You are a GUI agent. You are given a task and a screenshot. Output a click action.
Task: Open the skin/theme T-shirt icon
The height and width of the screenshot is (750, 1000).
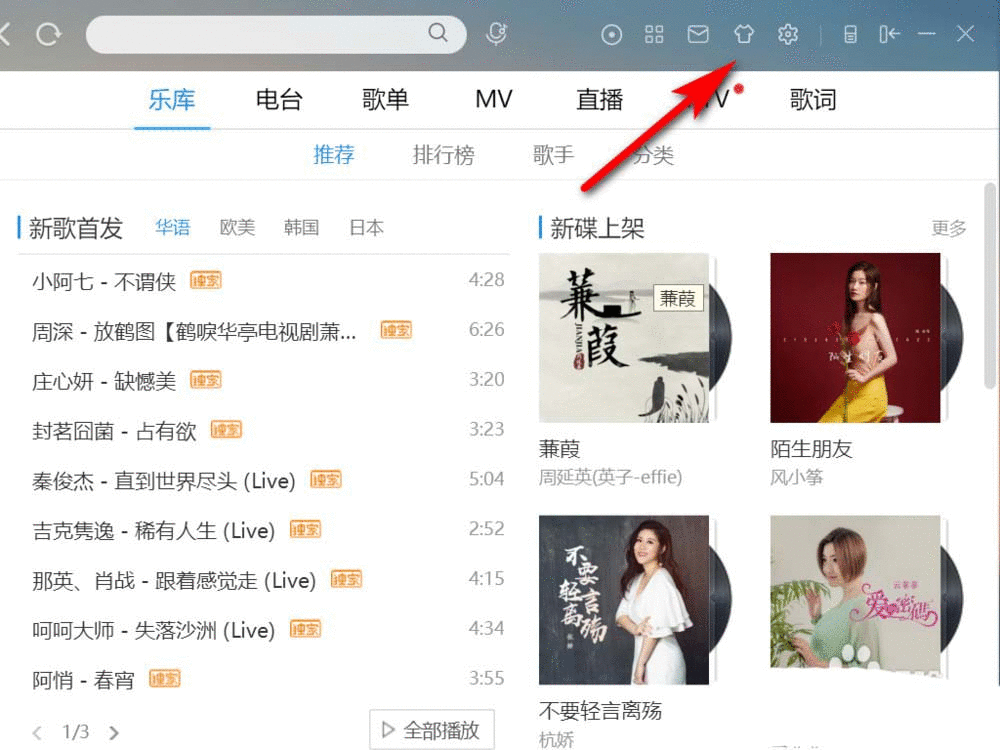pyautogui.click(x=743, y=33)
